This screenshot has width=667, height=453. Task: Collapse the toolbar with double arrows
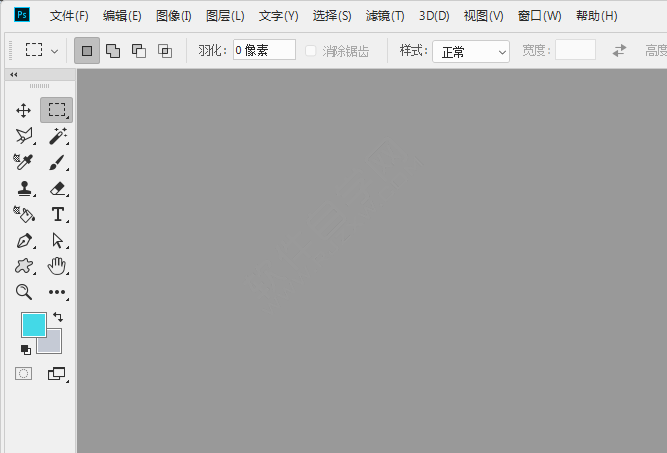(14, 75)
